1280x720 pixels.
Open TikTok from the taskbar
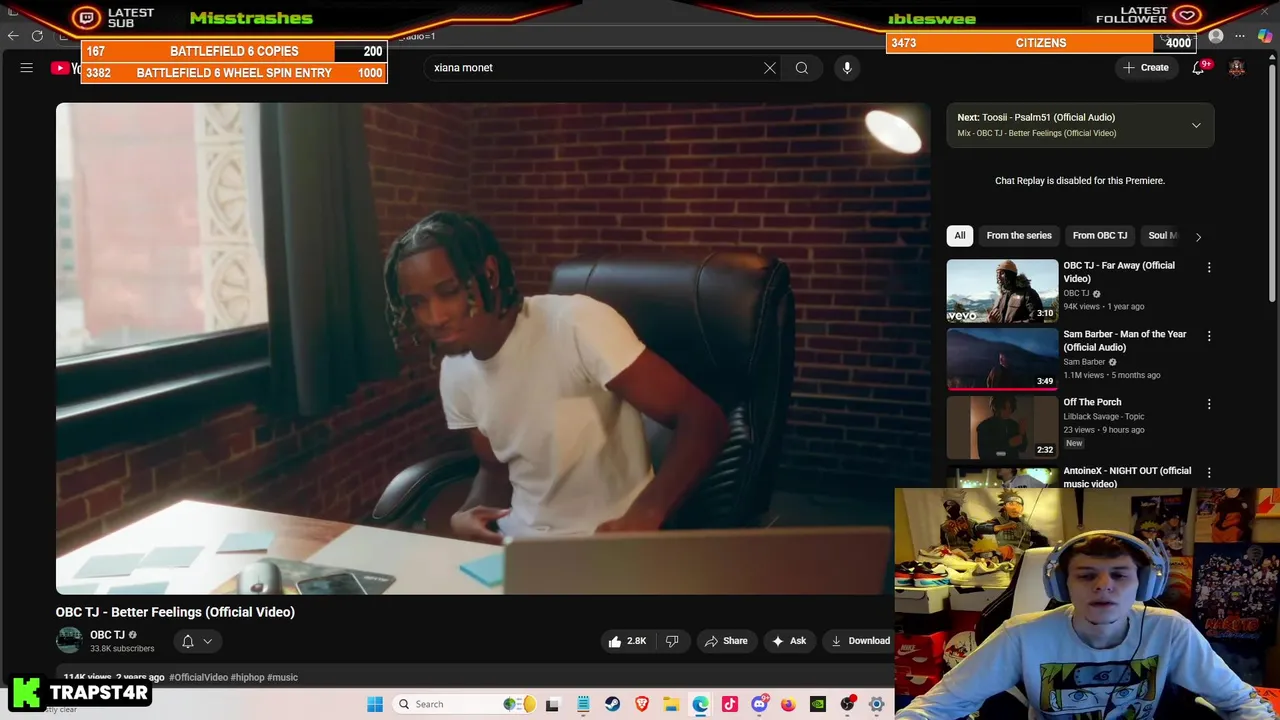[730, 704]
